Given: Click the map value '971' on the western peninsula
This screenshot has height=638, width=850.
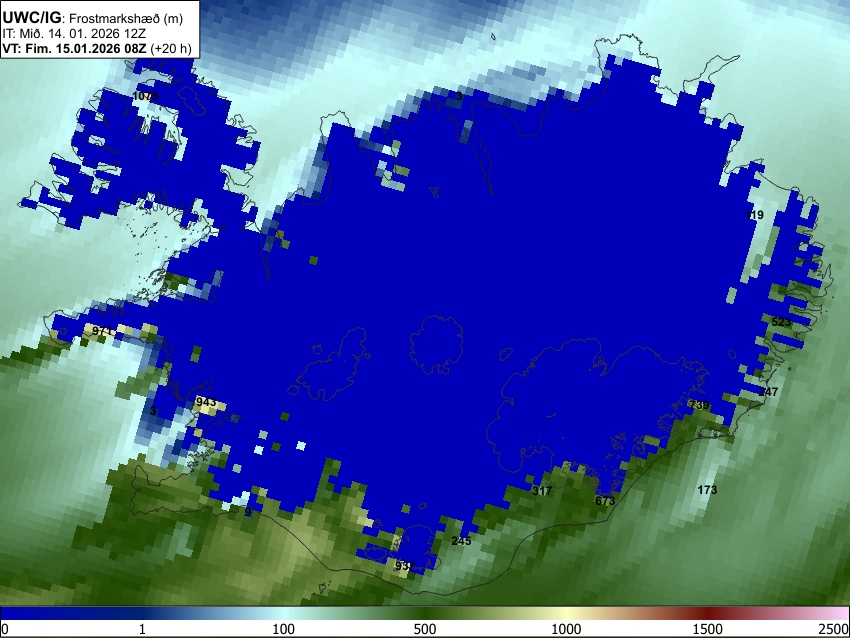Looking at the screenshot, I should pyautogui.click(x=102, y=331).
